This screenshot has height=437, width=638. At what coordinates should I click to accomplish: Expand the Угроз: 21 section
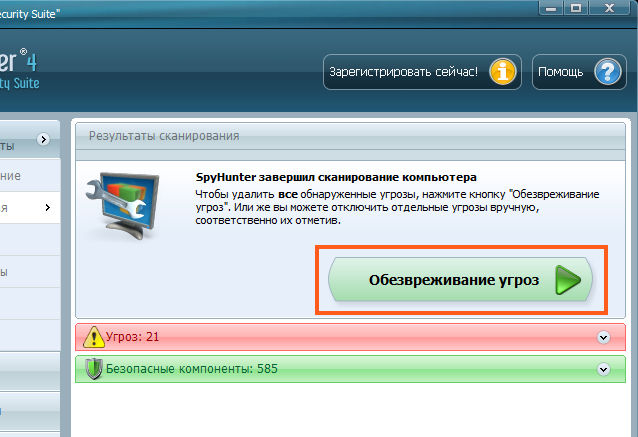pyautogui.click(x=603, y=337)
